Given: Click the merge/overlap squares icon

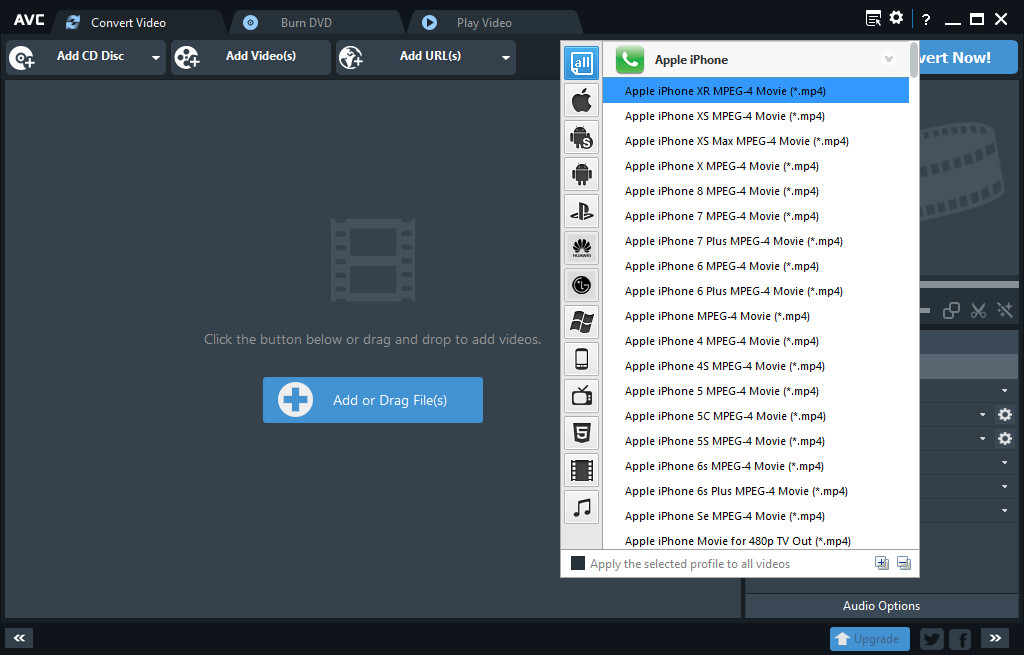Looking at the screenshot, I should point(952,310).
